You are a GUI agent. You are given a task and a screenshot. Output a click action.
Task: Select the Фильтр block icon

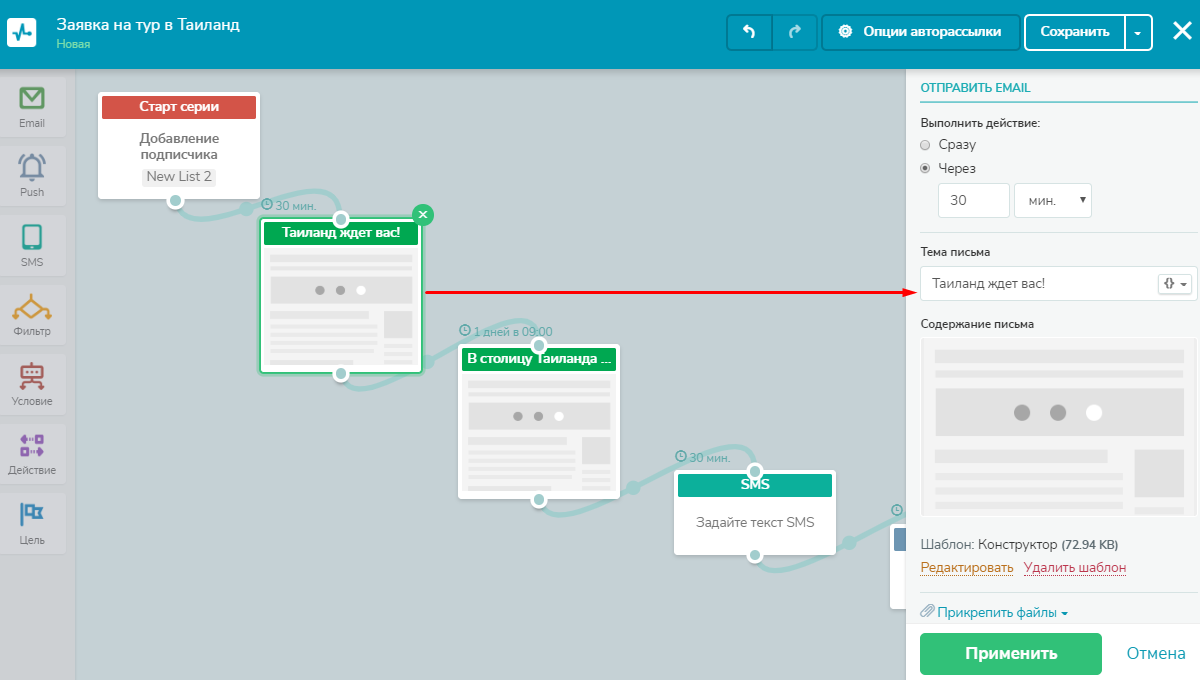point(32,306)
